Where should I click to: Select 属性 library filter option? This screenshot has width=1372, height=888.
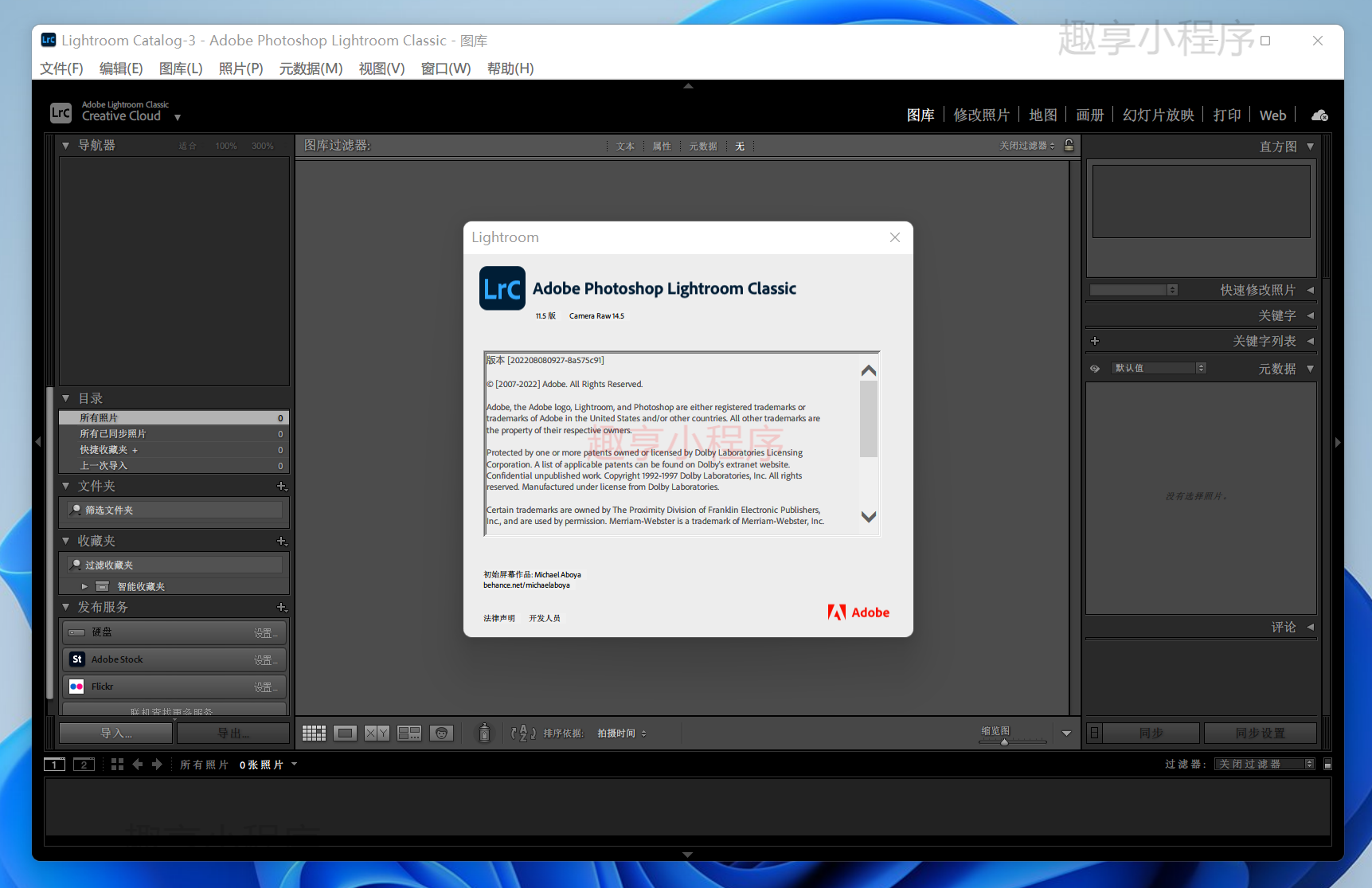[x=662, y=146]
